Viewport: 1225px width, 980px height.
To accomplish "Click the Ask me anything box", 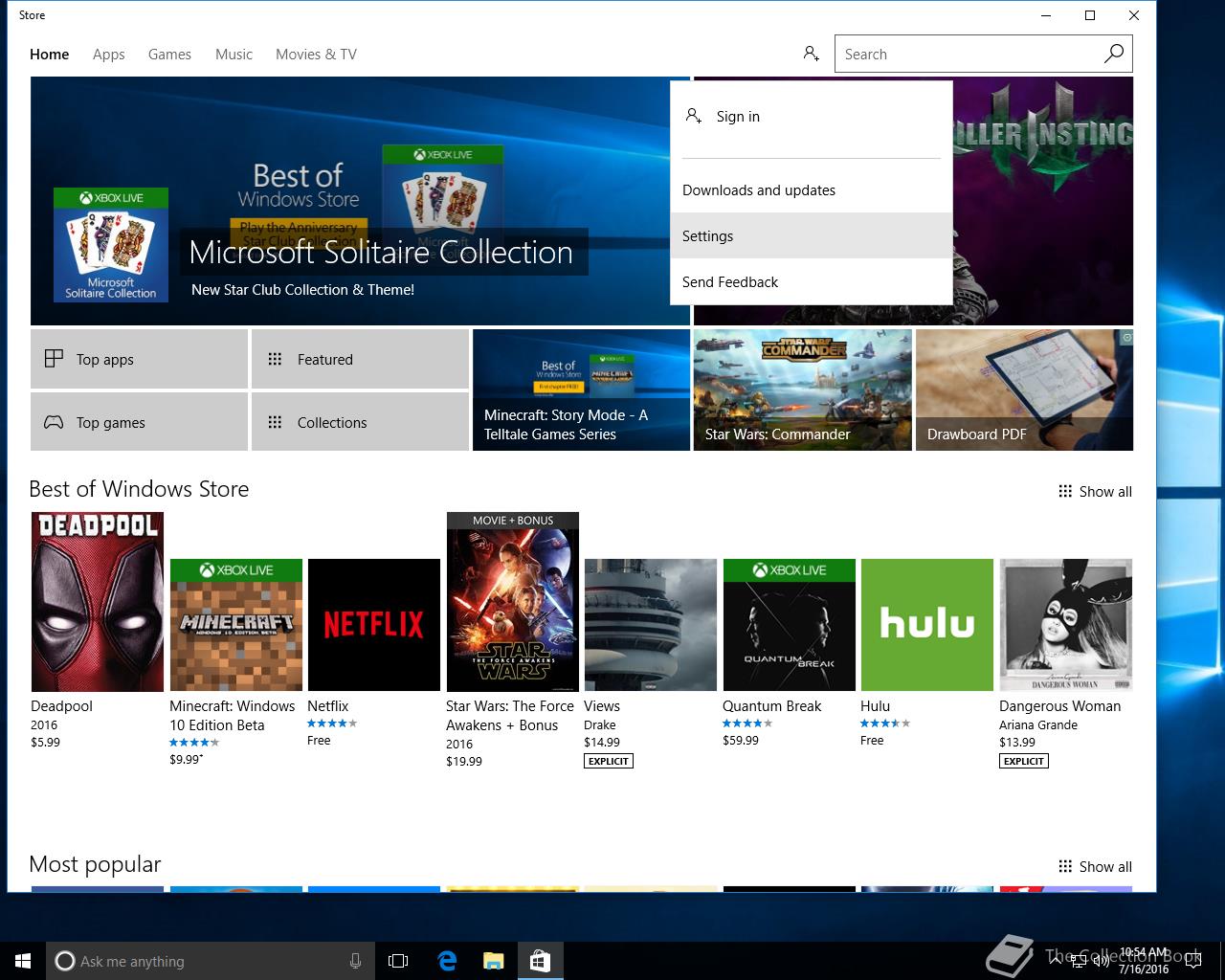I will (209, 961).
